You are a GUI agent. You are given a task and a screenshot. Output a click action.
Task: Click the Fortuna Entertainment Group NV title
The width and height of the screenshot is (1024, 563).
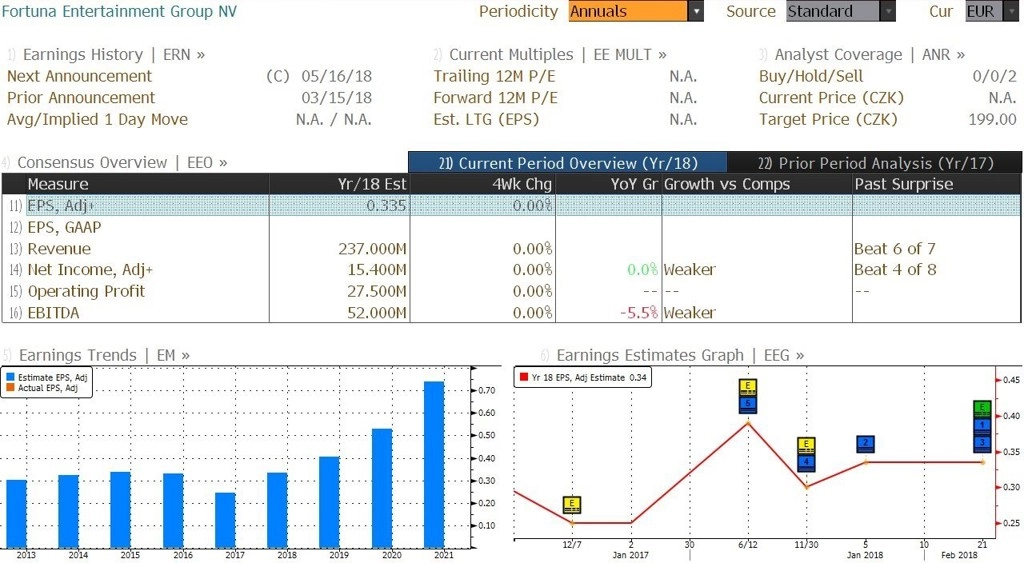tap(119, 11)
